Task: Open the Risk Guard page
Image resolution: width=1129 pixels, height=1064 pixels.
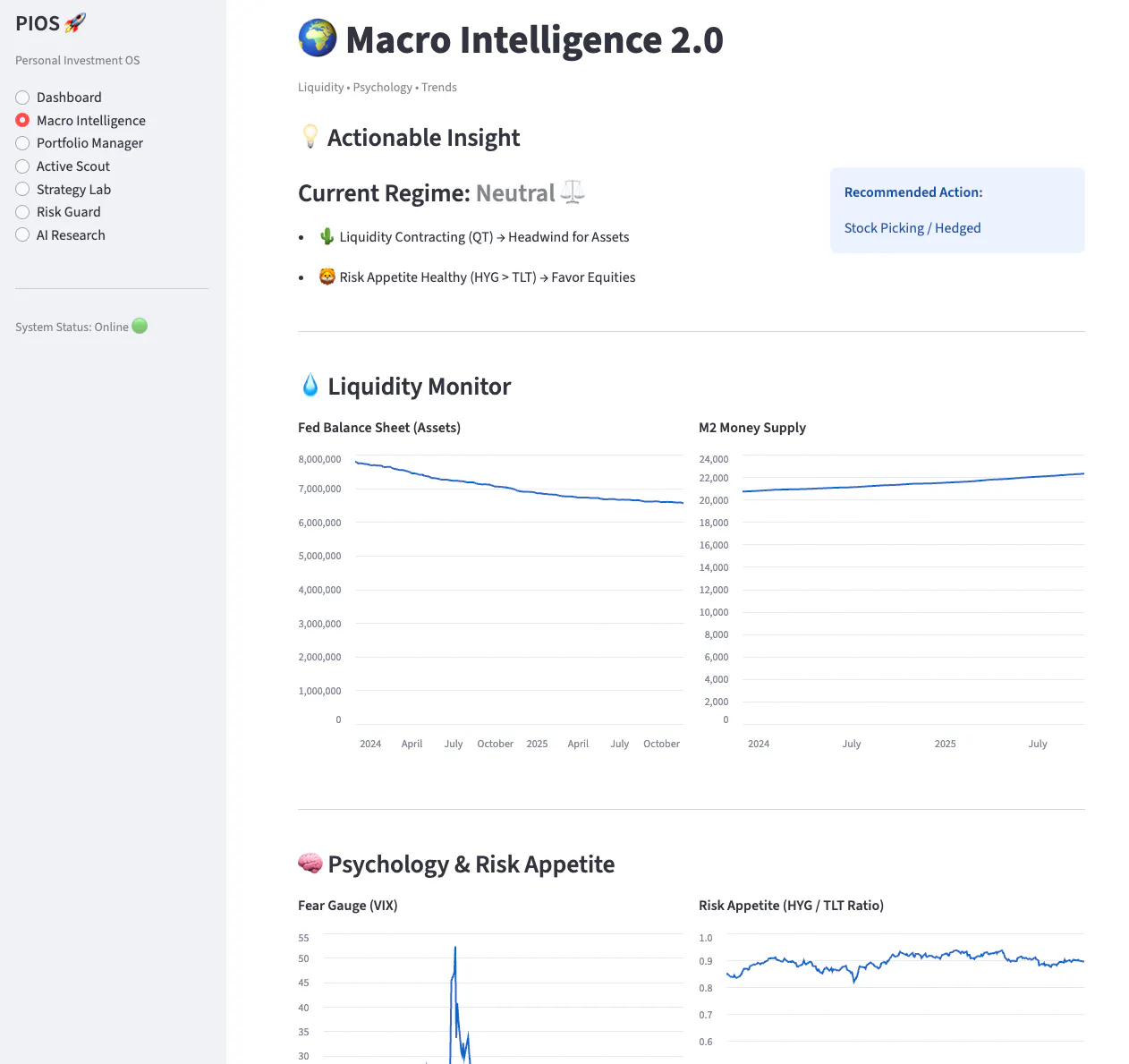Action: [x=22, y=212]
